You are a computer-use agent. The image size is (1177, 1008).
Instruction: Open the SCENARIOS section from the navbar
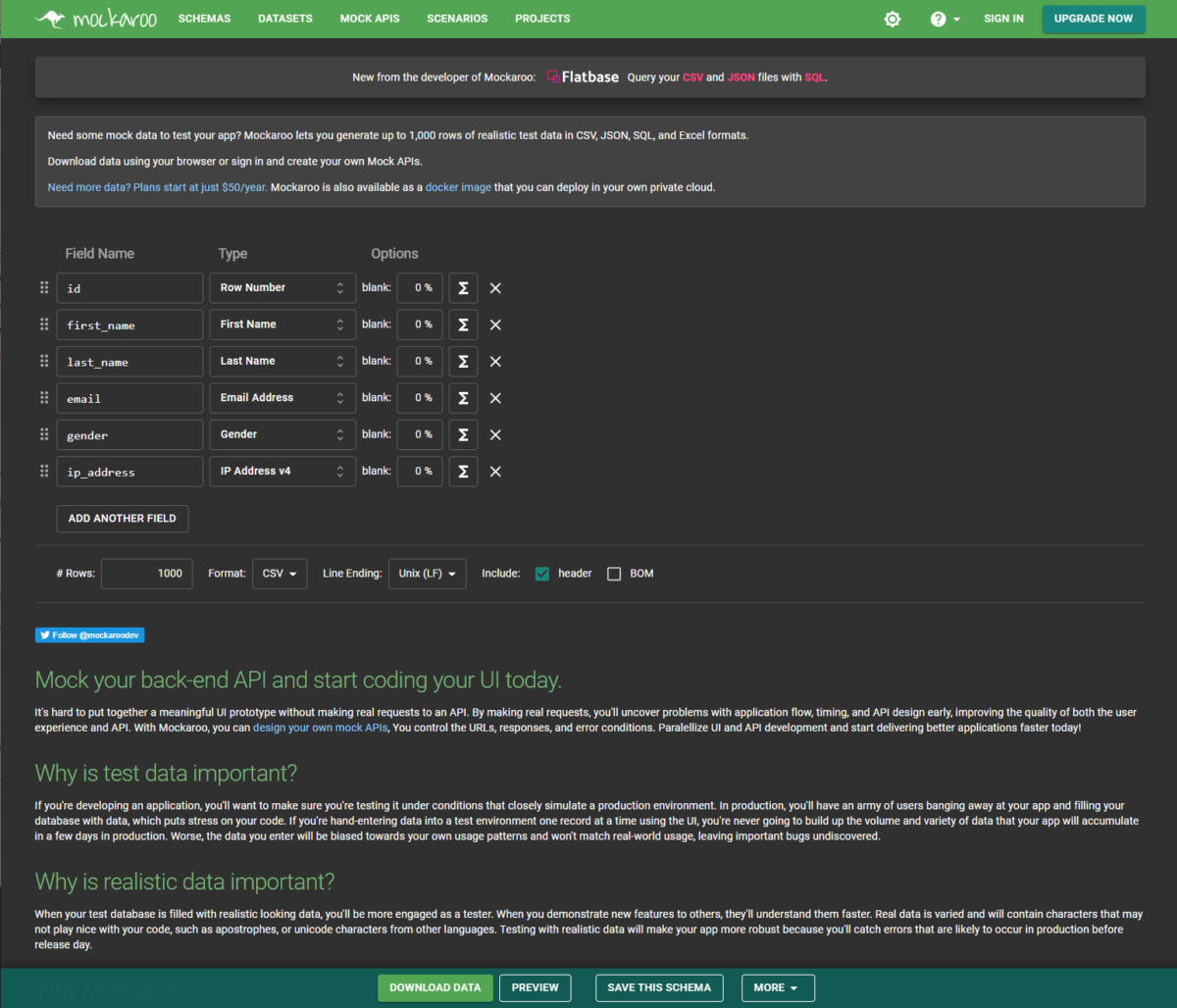(457, 19)
